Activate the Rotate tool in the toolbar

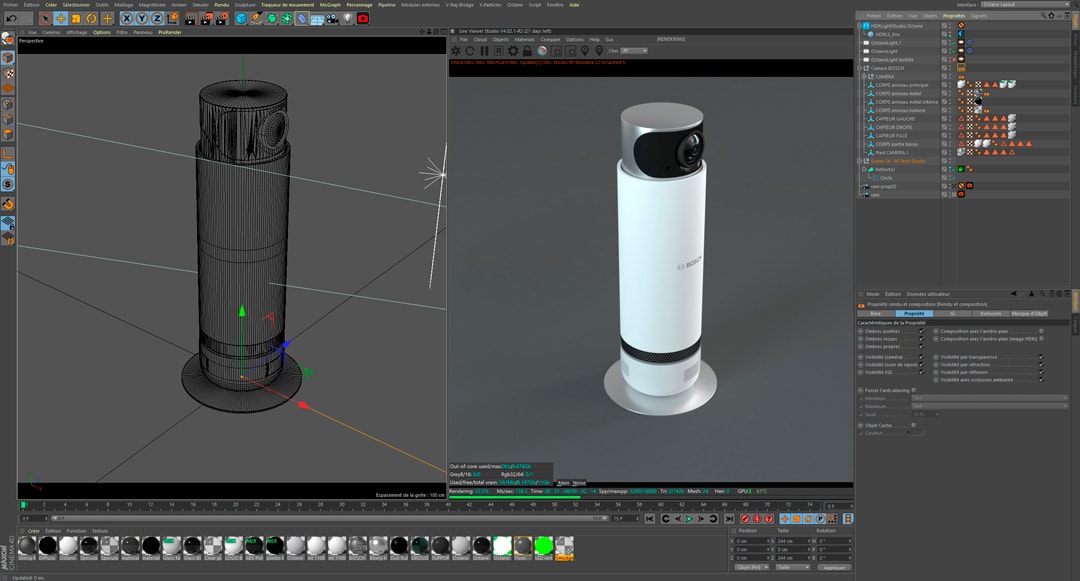(91, 19)
